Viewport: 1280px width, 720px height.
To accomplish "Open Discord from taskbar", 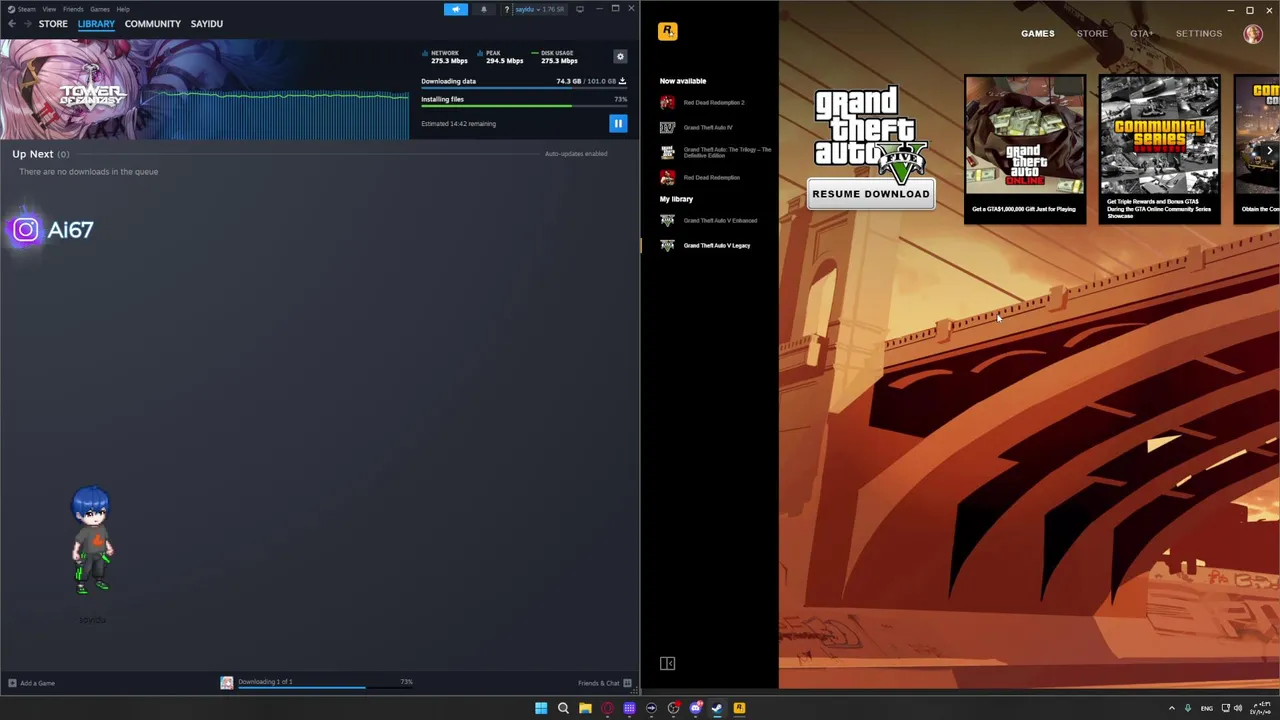I will (695, 708).
